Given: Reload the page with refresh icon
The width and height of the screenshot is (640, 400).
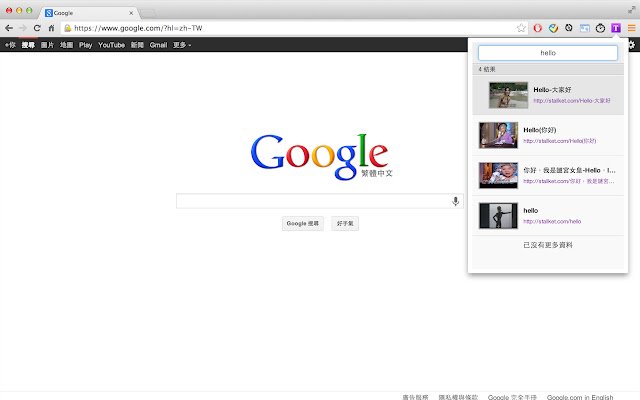Looking at the screenshot, I should (37, 28).
